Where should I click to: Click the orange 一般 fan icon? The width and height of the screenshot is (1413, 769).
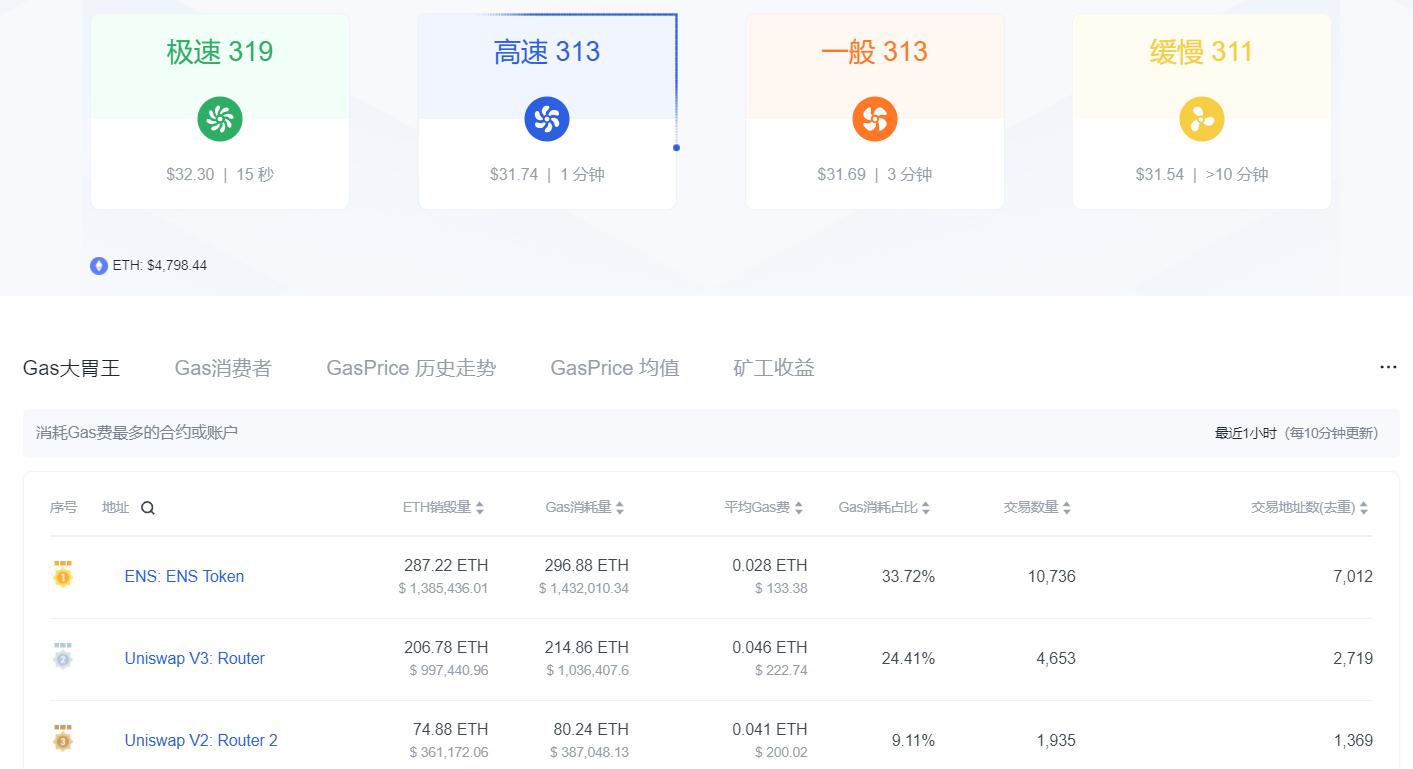coord(874,118)
